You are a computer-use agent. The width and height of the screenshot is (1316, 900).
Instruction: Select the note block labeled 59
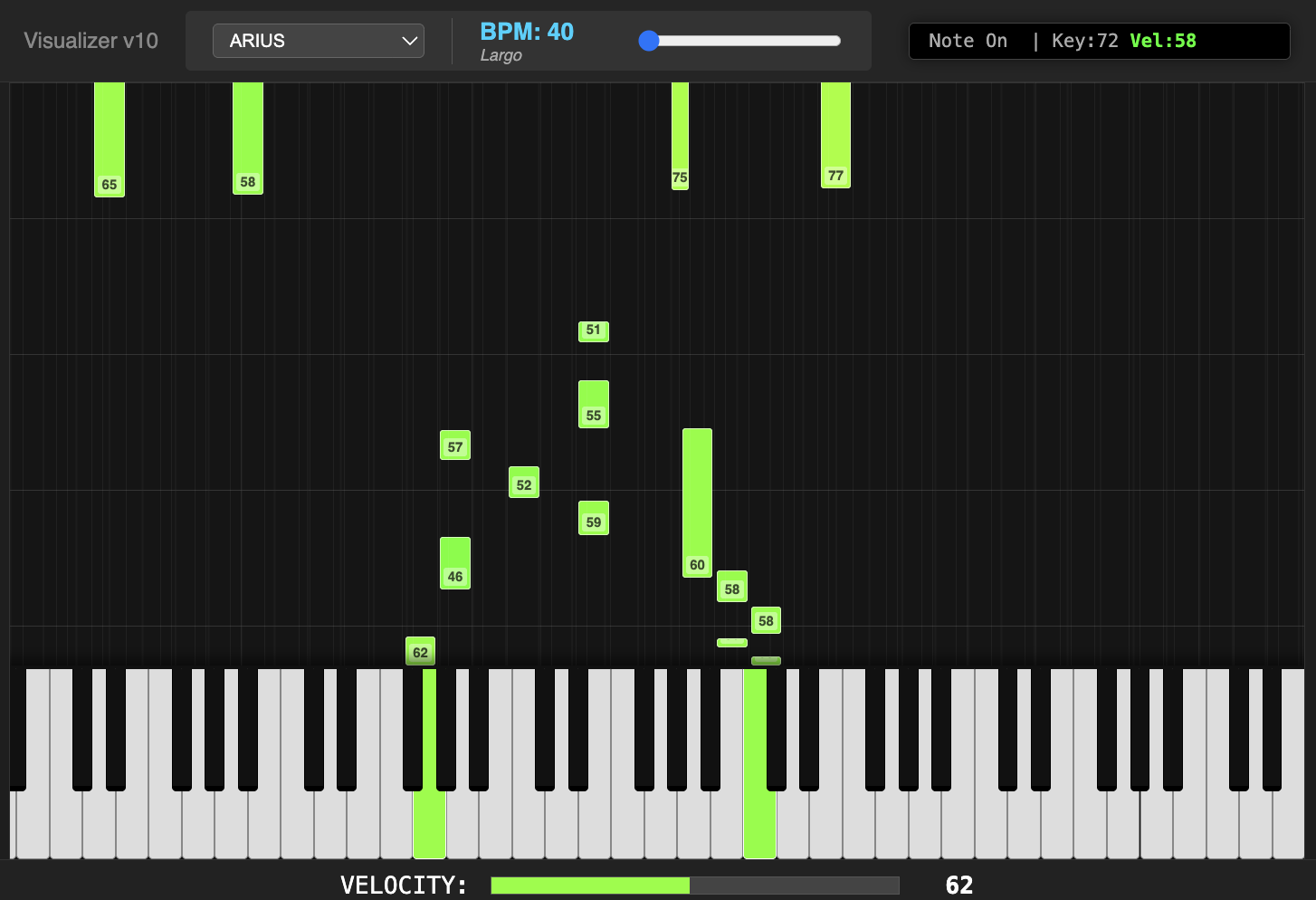point(594,518)
